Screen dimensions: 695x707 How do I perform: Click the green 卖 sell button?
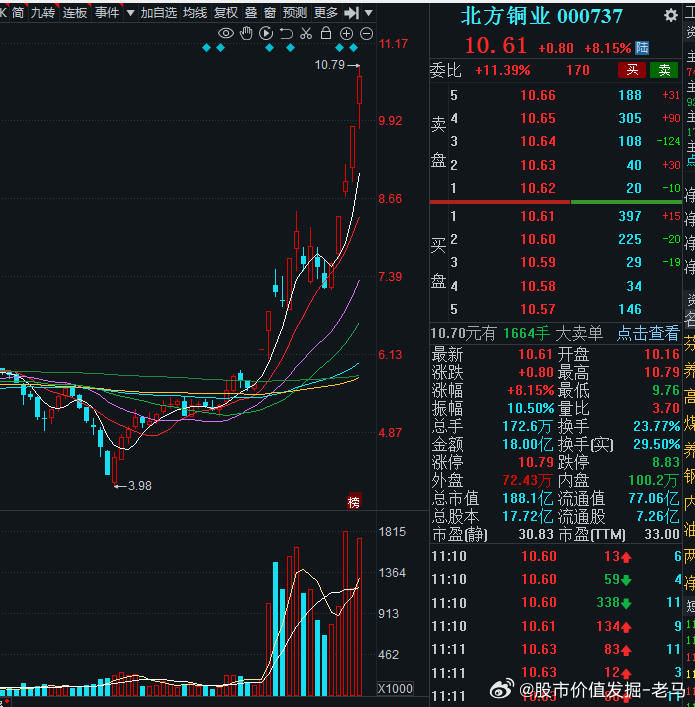click(x=664, y=70)
